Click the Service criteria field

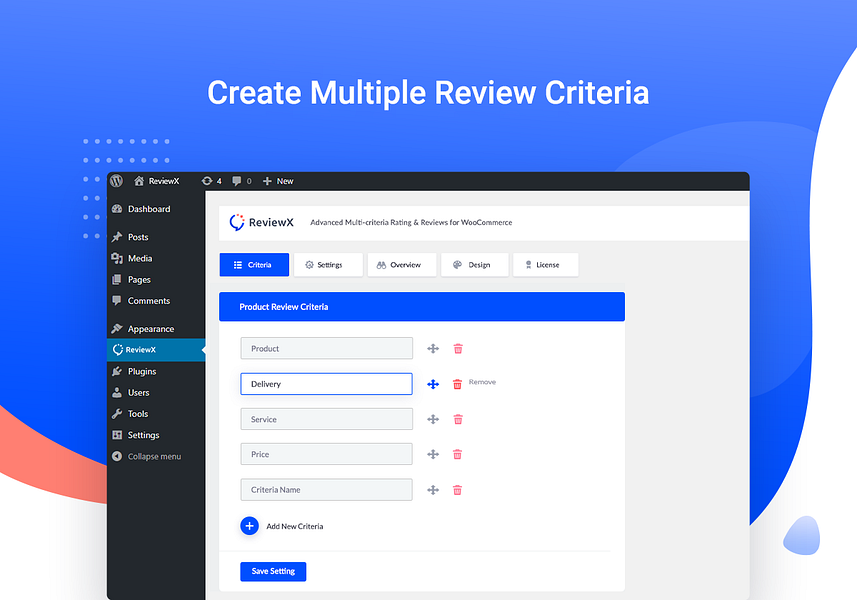tap(326, 419)
